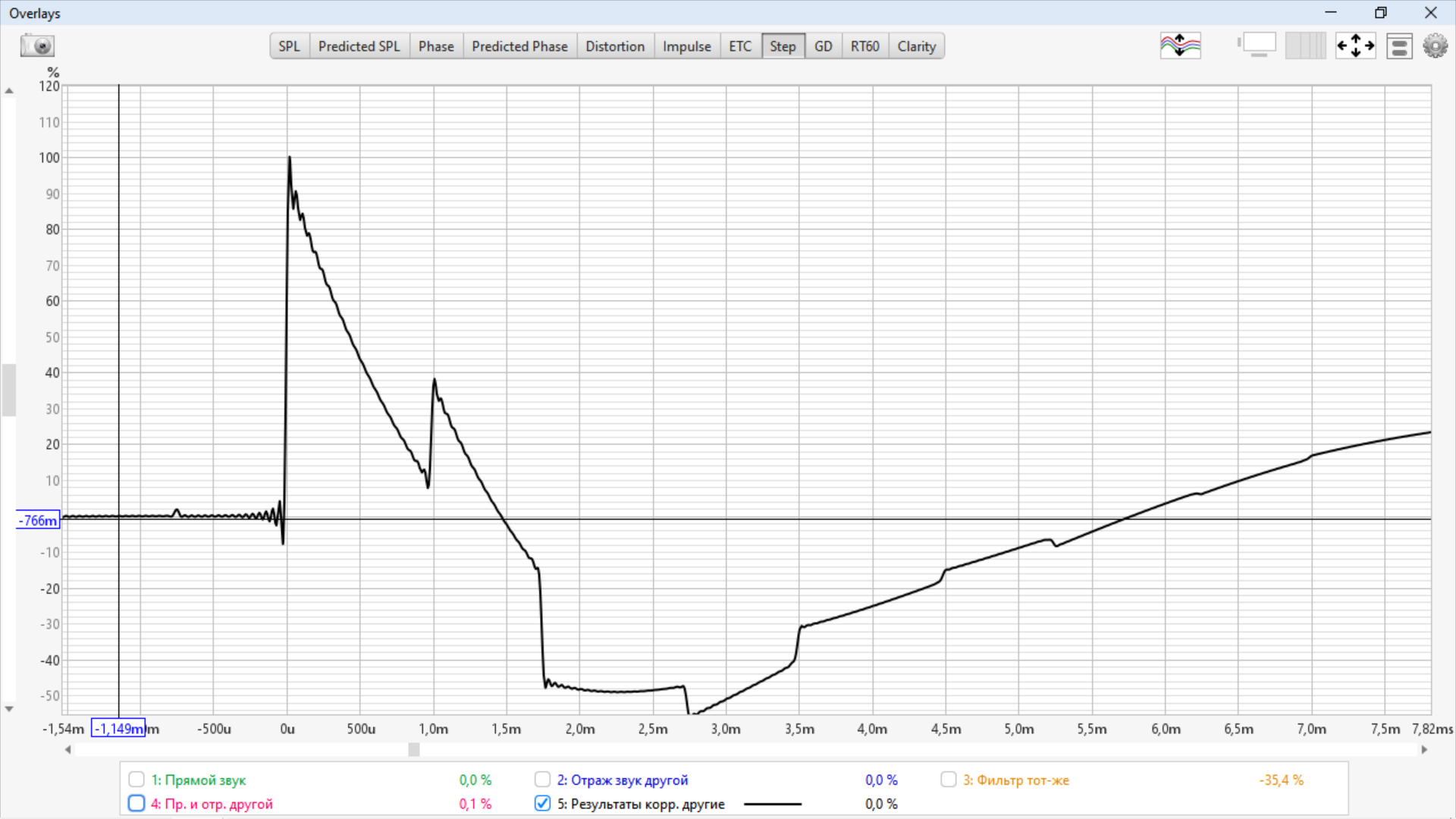
Task: Open the graph controls panel icon
Action: (1399, 46)
